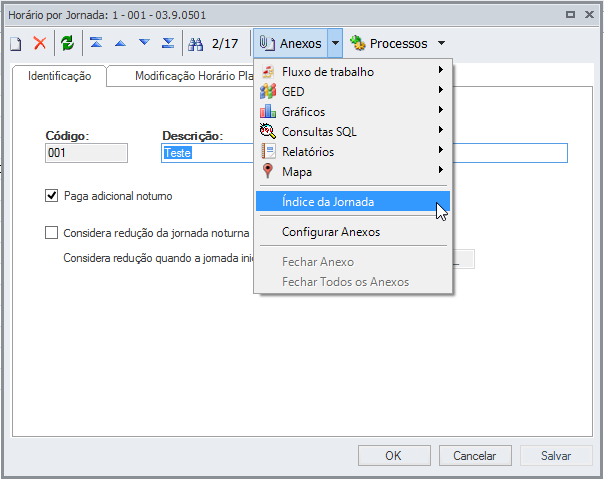Select Índice da Jornada menu entry
The height and width of the screenshot is (480, 604).
(353, 201)
